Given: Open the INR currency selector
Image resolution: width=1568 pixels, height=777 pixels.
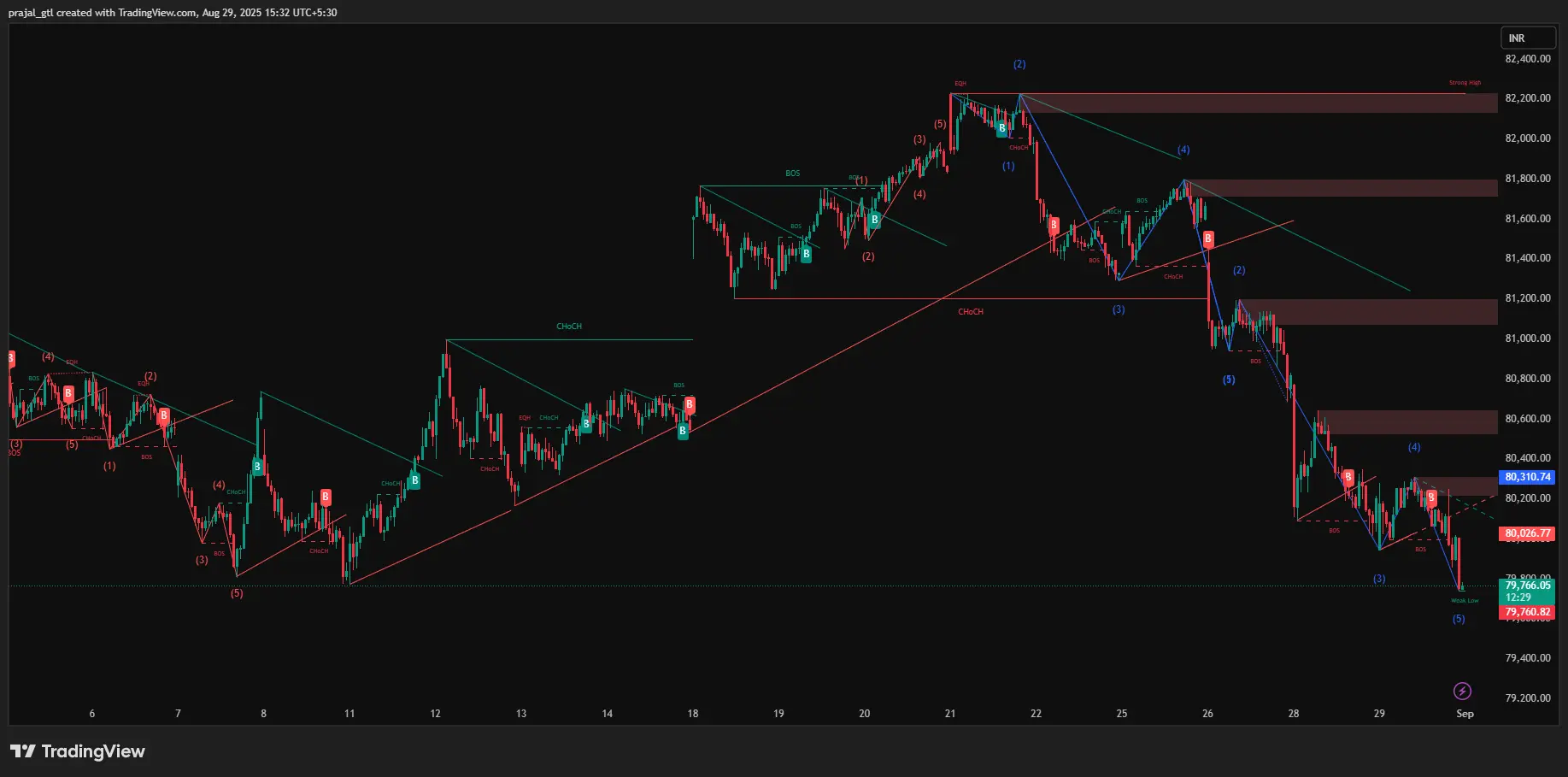Looking at the screenshot, I should click(1528, 38).
